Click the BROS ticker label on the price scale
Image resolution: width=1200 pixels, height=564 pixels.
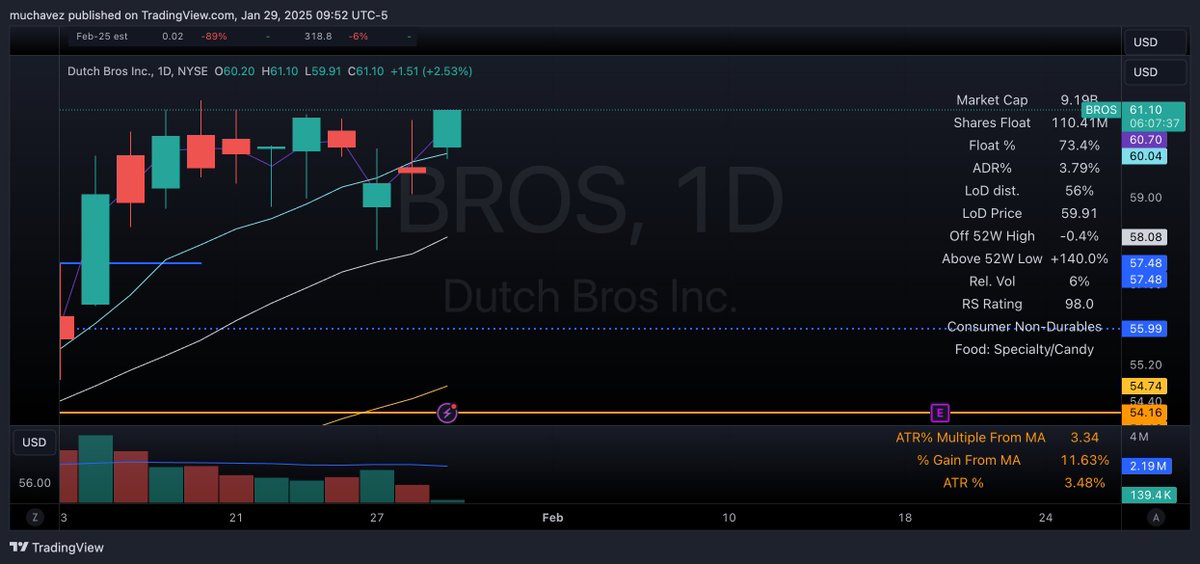1101,110
